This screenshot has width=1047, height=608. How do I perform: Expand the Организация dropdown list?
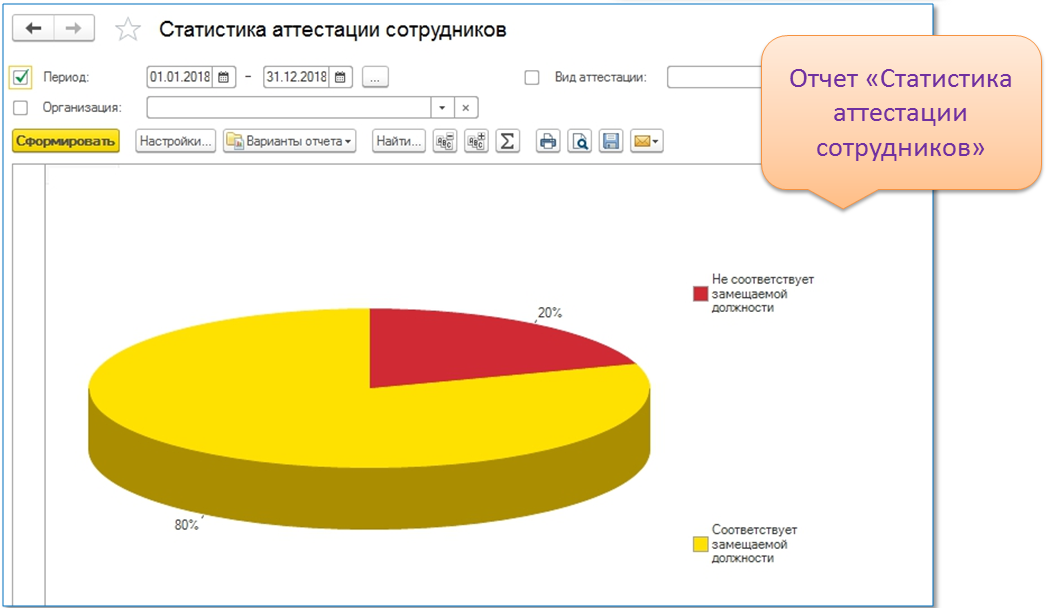point(443,108)
